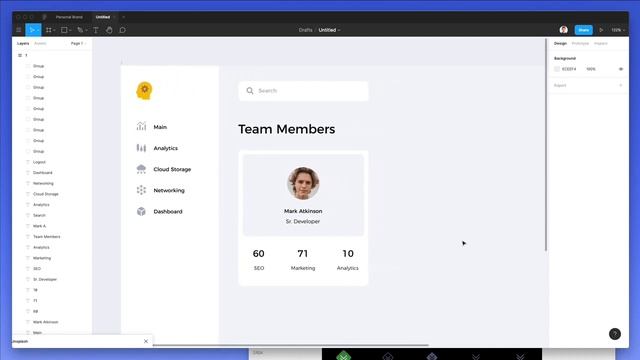Click the canvas horizontal scrollbar
The image size is (640, 360).
point(291,345)
